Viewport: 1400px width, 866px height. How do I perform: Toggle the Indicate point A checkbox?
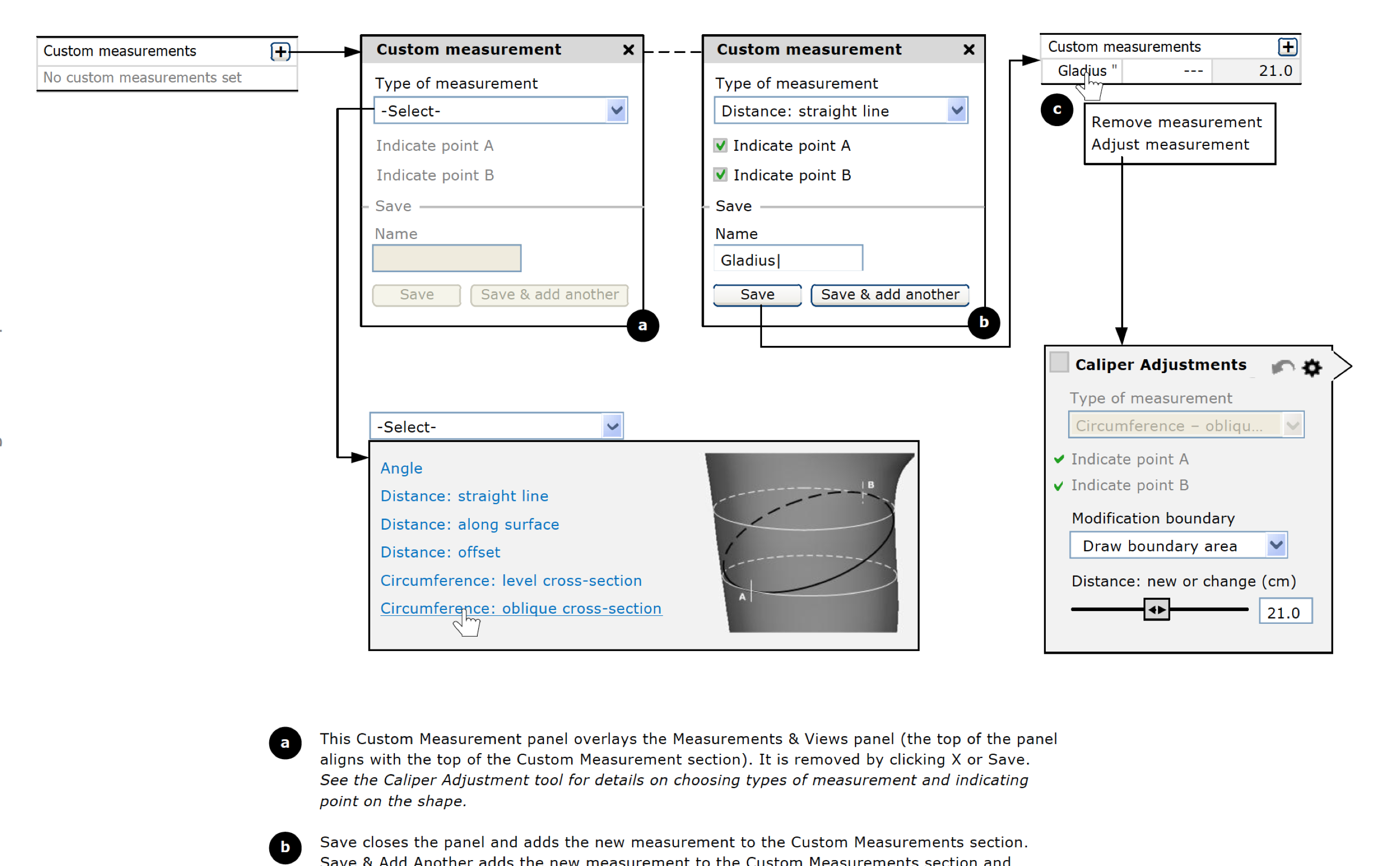(720, 145)
